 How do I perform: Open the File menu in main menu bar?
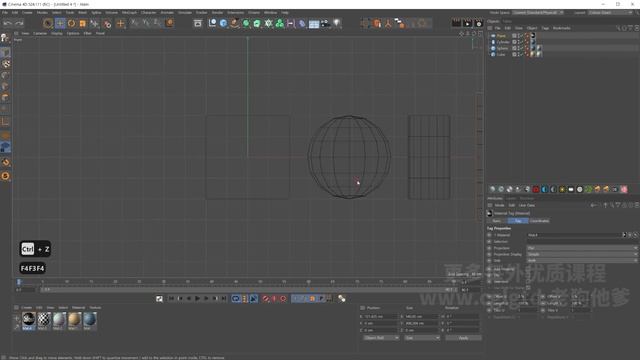pos(5,13)
